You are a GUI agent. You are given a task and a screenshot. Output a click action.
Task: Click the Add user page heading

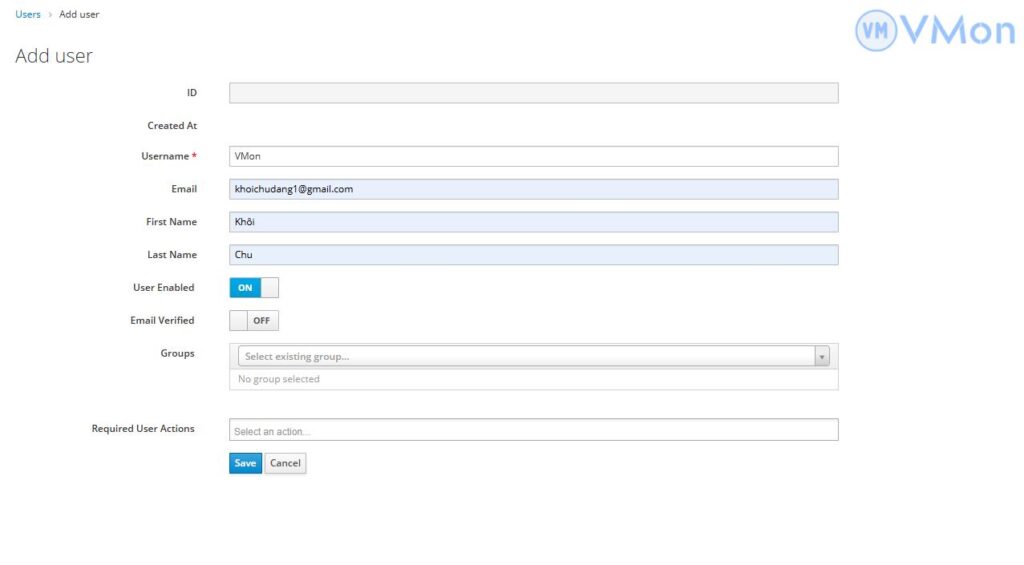[x=54, y=56]
